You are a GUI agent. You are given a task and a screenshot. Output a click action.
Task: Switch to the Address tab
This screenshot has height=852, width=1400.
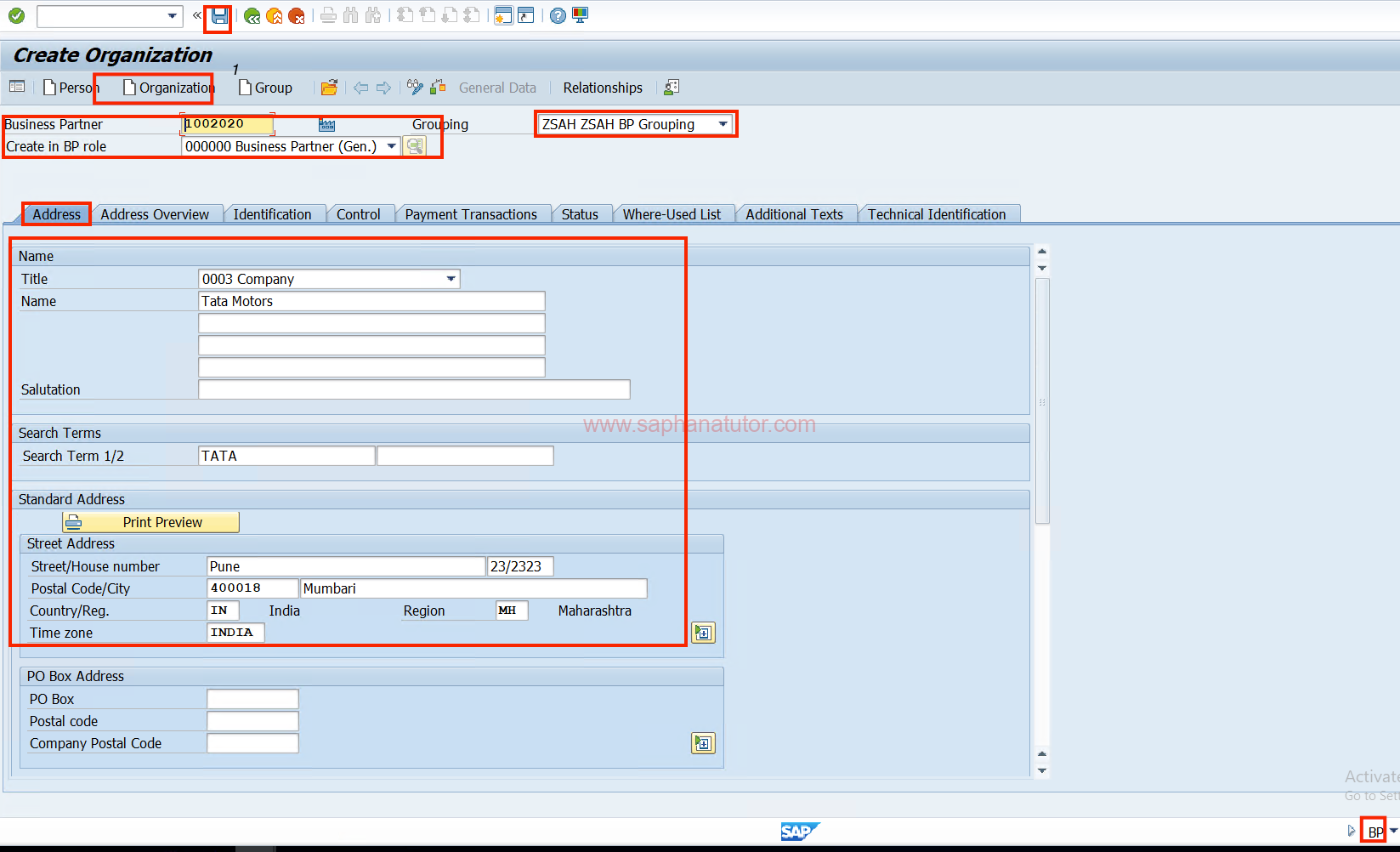56,214
